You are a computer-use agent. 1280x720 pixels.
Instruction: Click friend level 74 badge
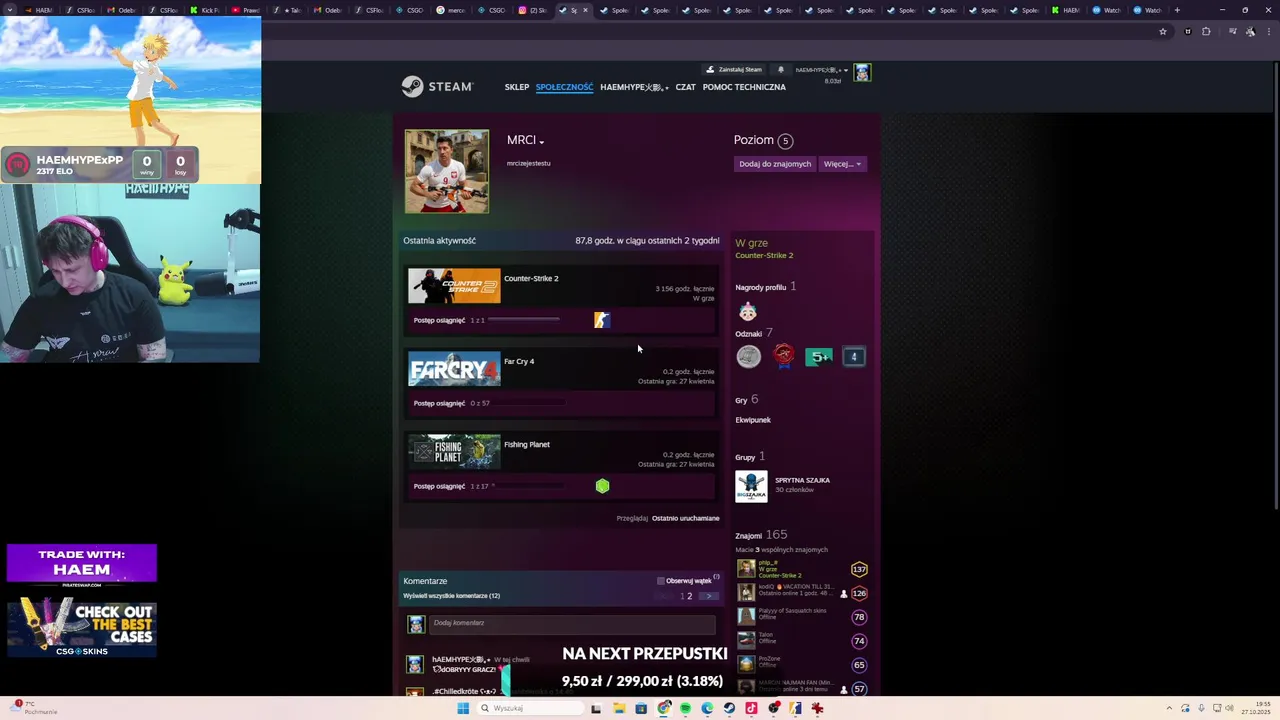coord(859,641)
